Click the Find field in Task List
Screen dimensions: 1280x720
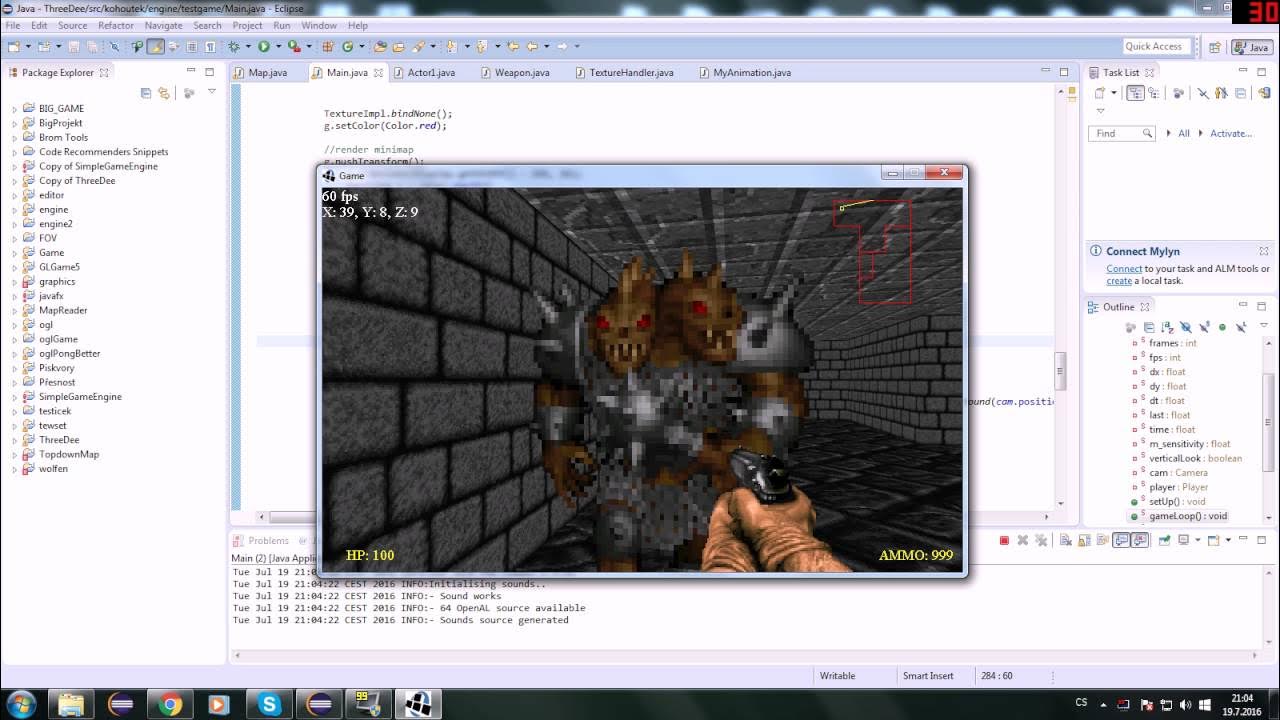tap(1122, 133)
